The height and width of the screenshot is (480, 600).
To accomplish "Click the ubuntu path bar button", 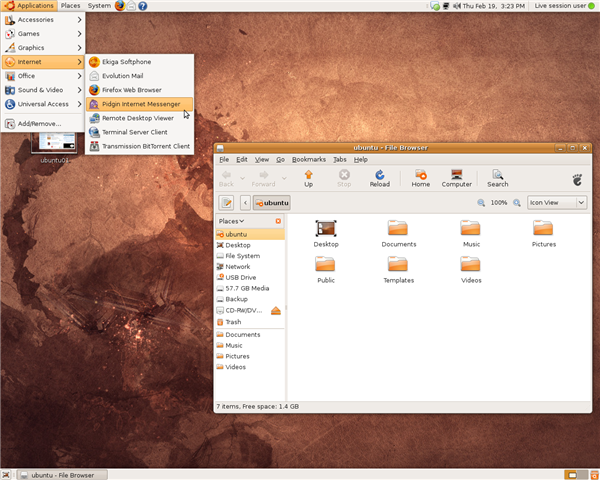I will pyautogui.click(x=272, y=202).
